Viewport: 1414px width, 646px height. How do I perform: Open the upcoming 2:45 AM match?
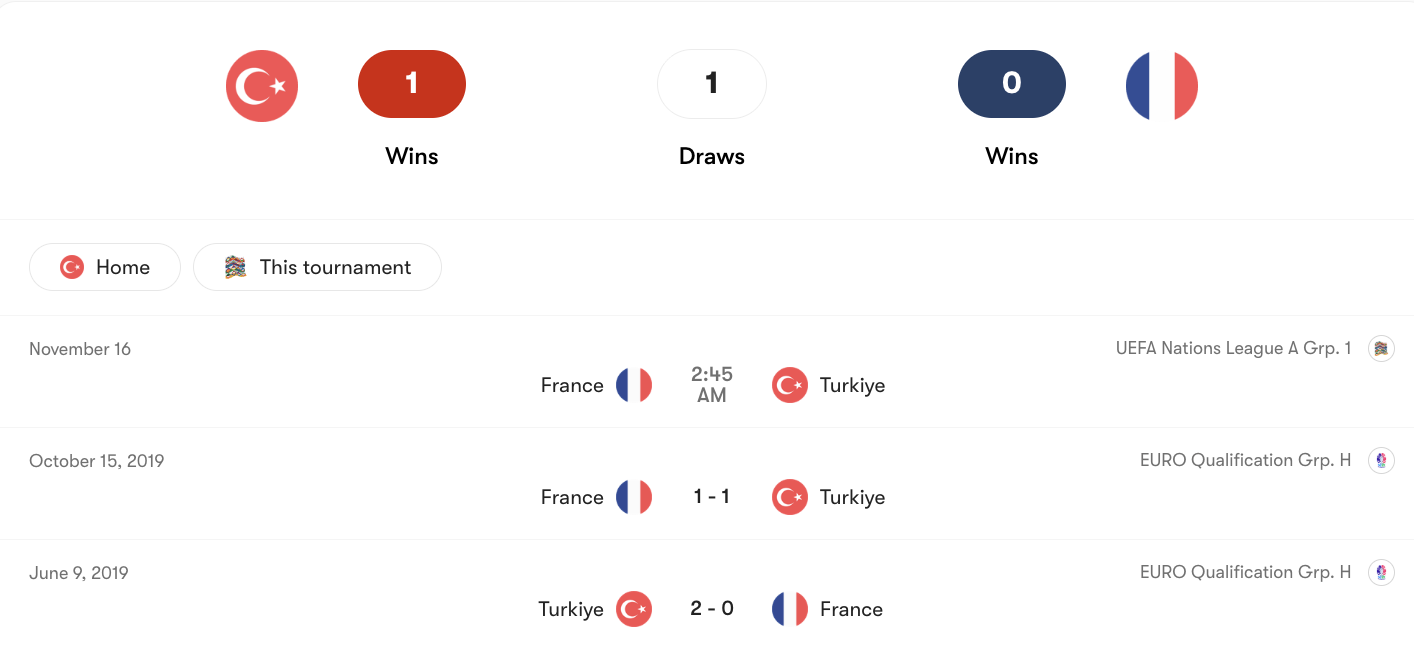(x=712, y=385)
